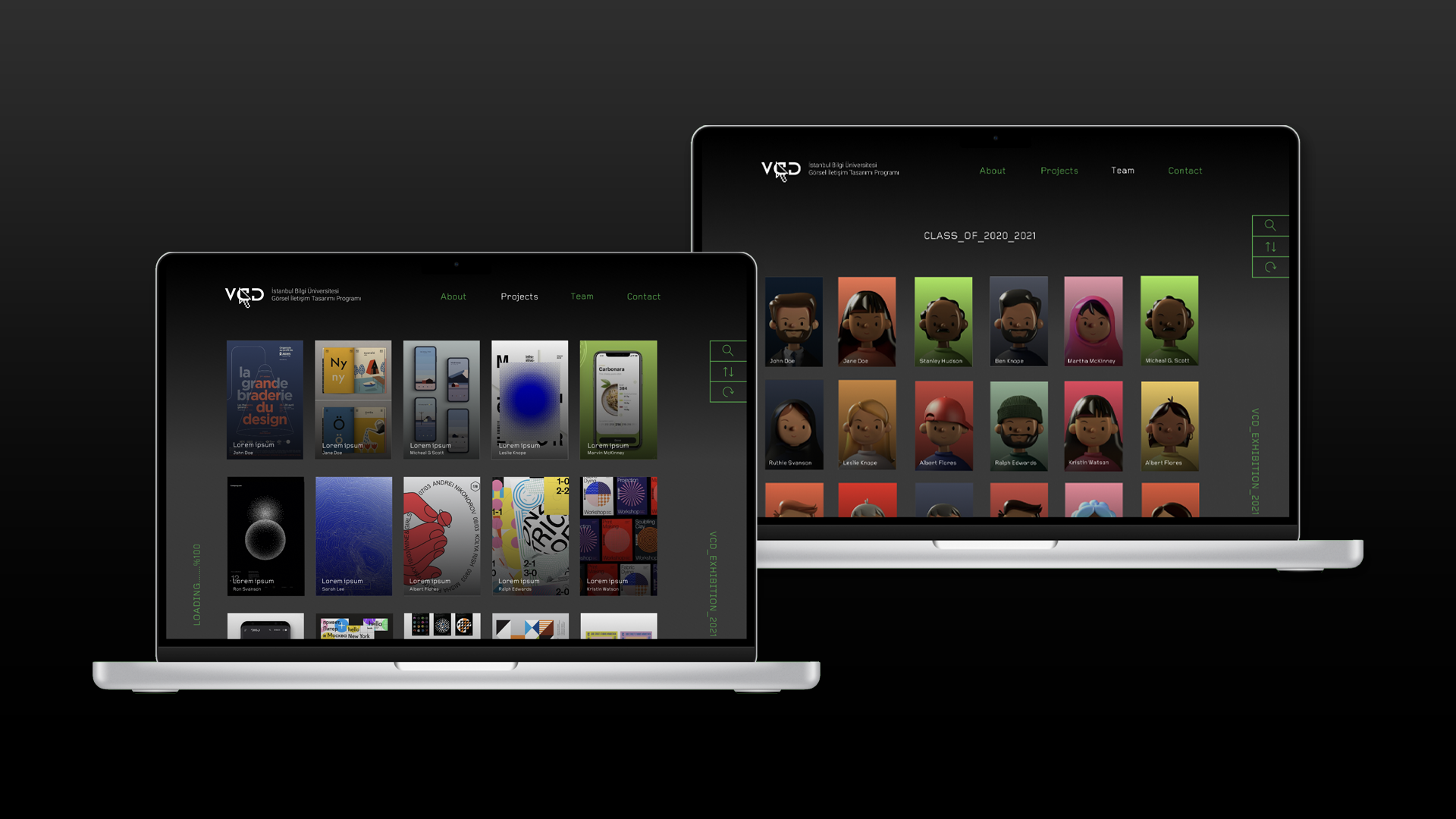The image size is (1456, 819).
Task: Click search icon on Team page sidebar
Action: tap(1269, 225)
